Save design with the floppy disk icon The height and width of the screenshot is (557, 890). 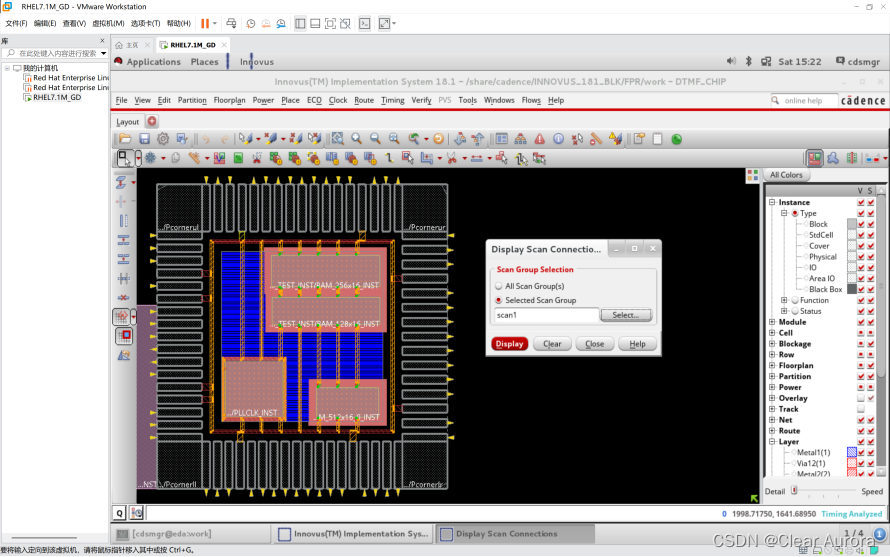coord(144,139)
